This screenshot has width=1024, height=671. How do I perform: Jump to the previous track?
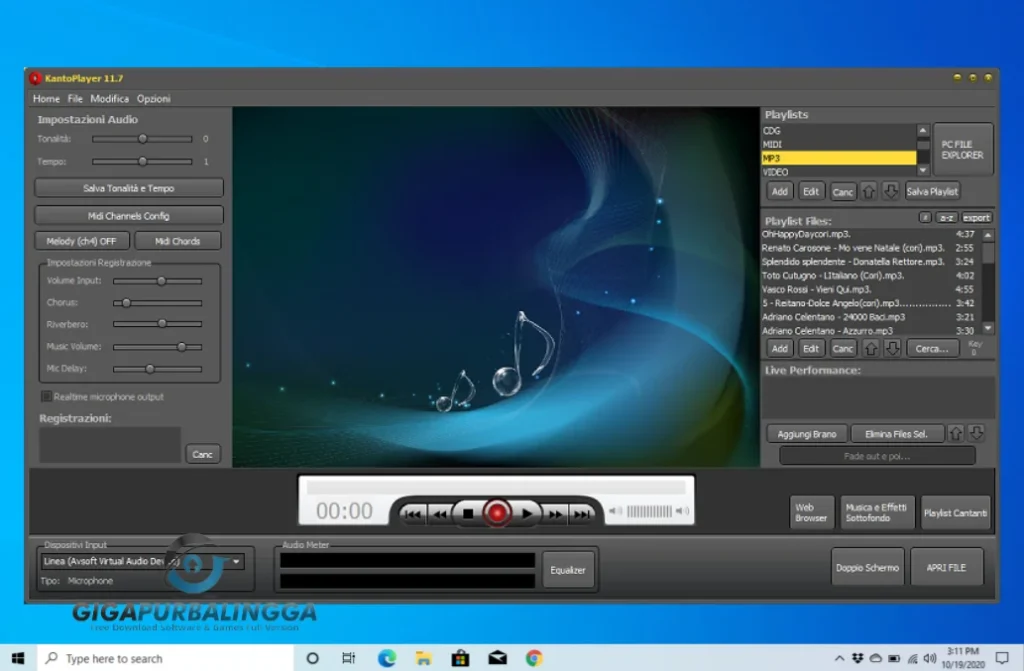413,513
